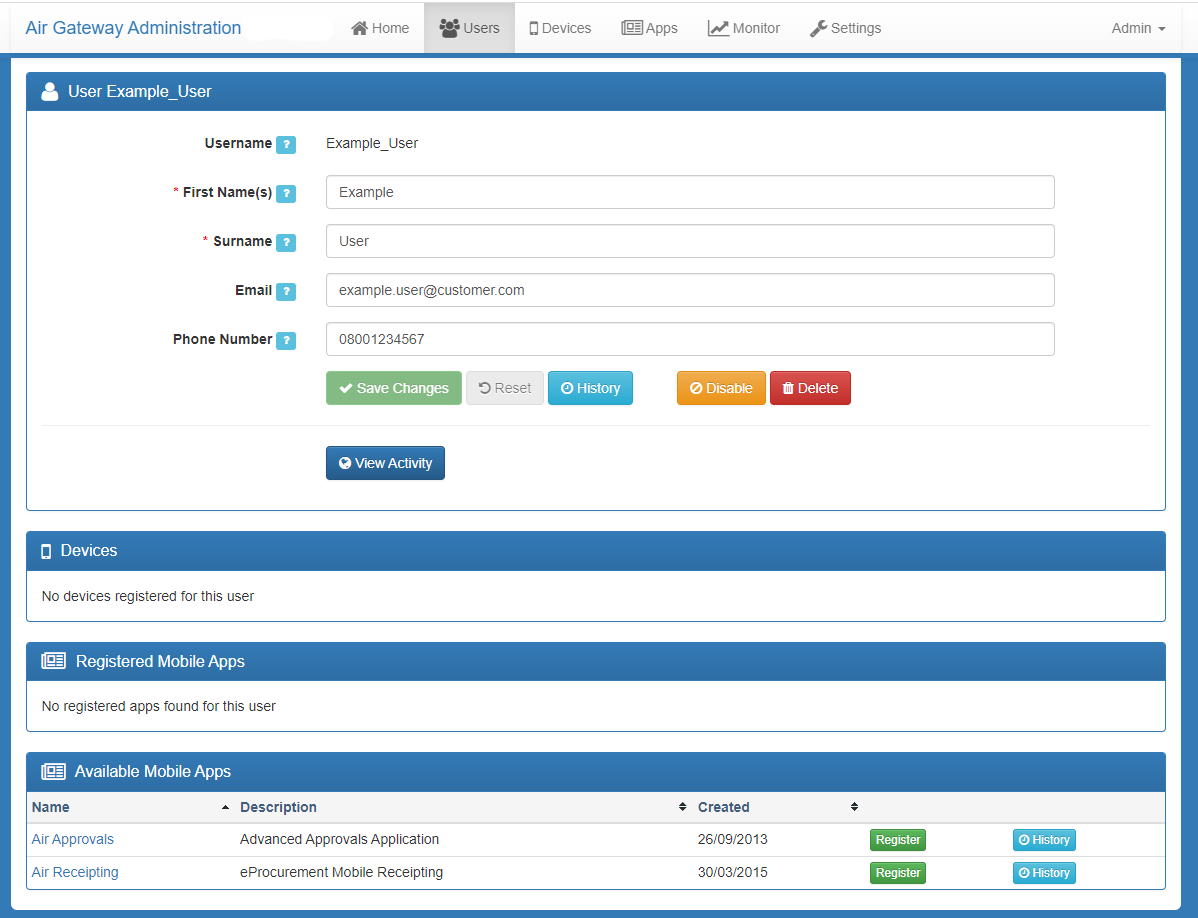
Task: Select 'No registered apps found for this user' text
Action: (x=158, y=706)
